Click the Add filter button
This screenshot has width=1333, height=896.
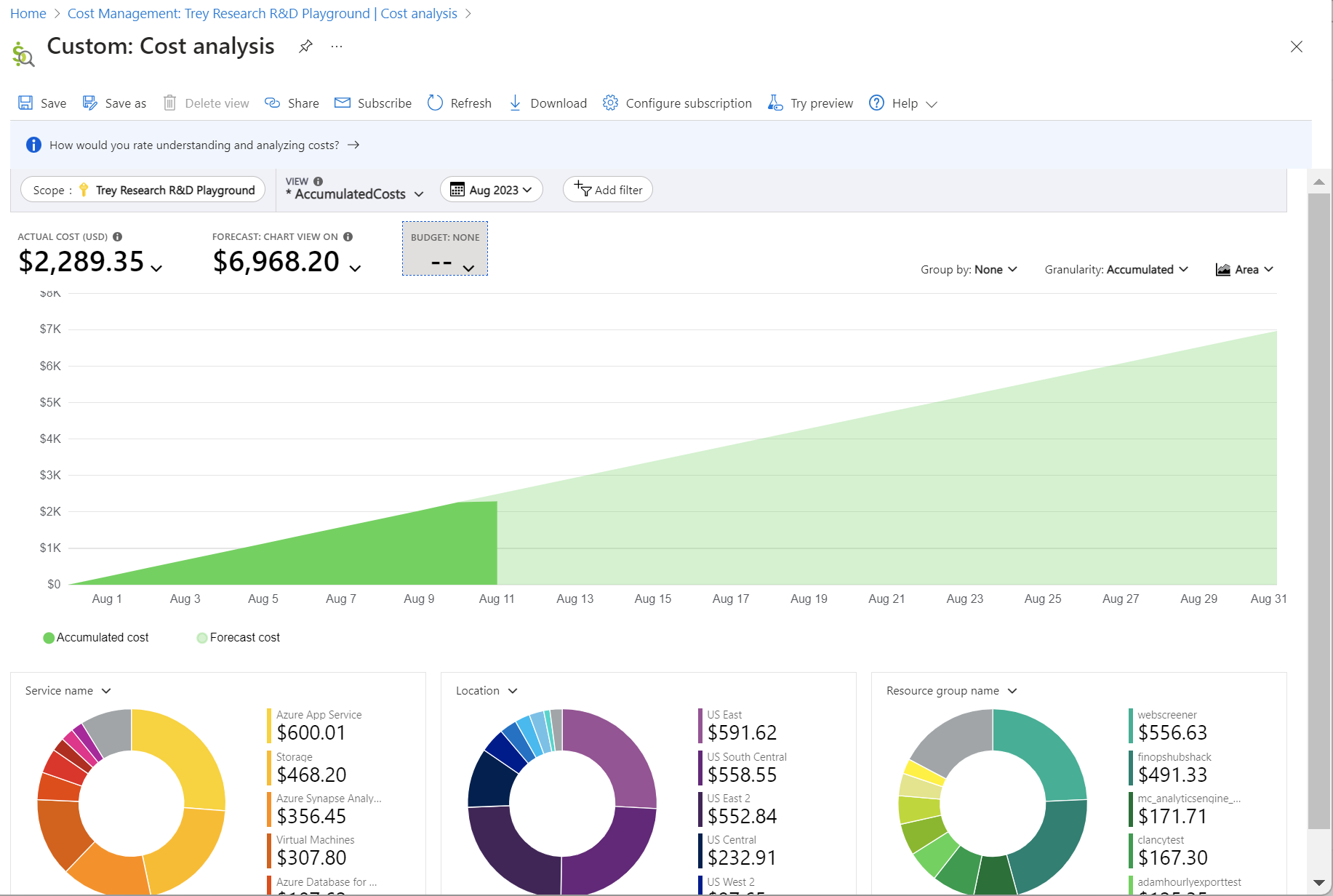608,190
